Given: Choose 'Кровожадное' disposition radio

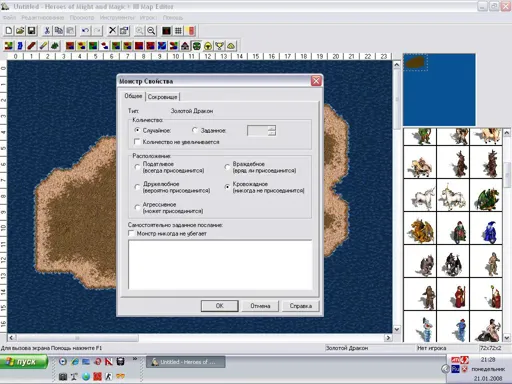Looking at the screenshot, I should 227,187.
